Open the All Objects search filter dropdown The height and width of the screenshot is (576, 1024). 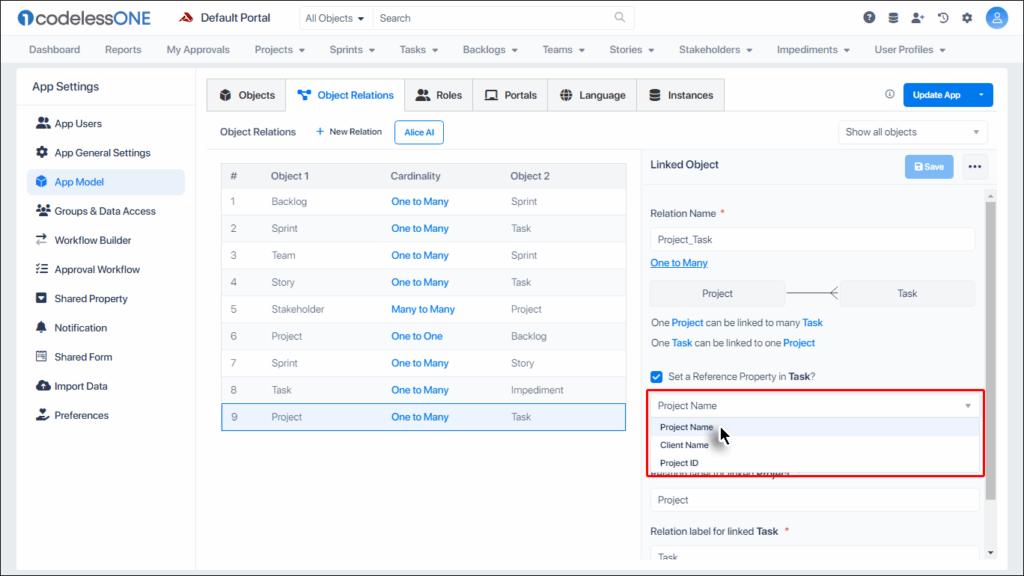pyautogui.click(x=335, y=18)
